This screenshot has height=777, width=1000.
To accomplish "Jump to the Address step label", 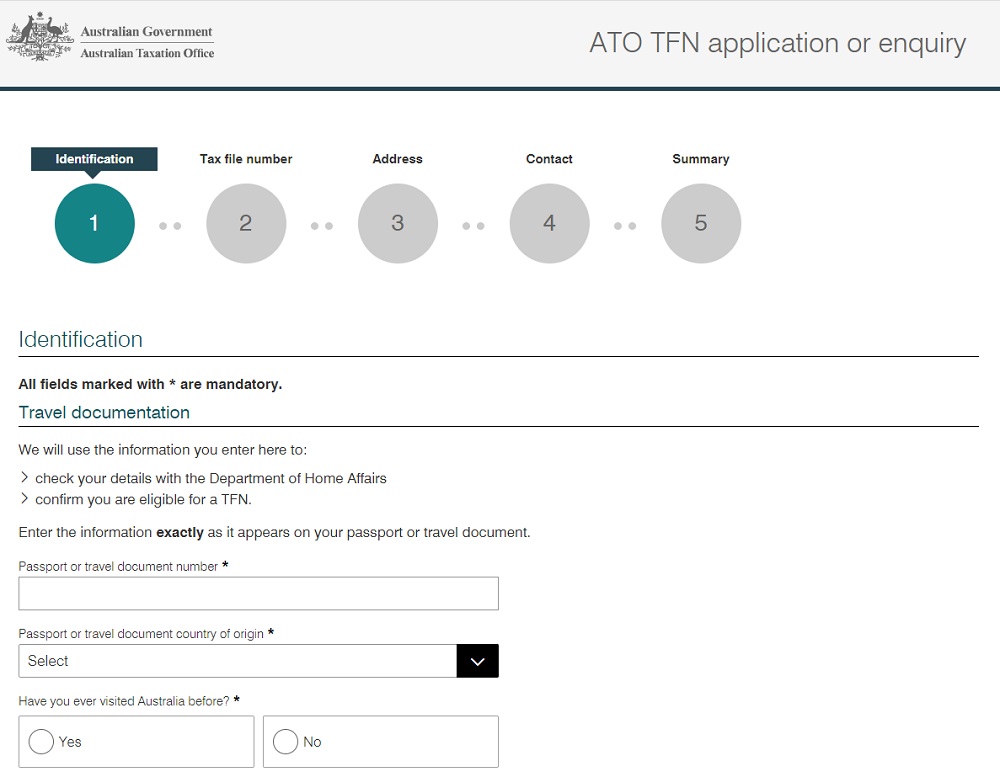I will click(x=397, y=159).
